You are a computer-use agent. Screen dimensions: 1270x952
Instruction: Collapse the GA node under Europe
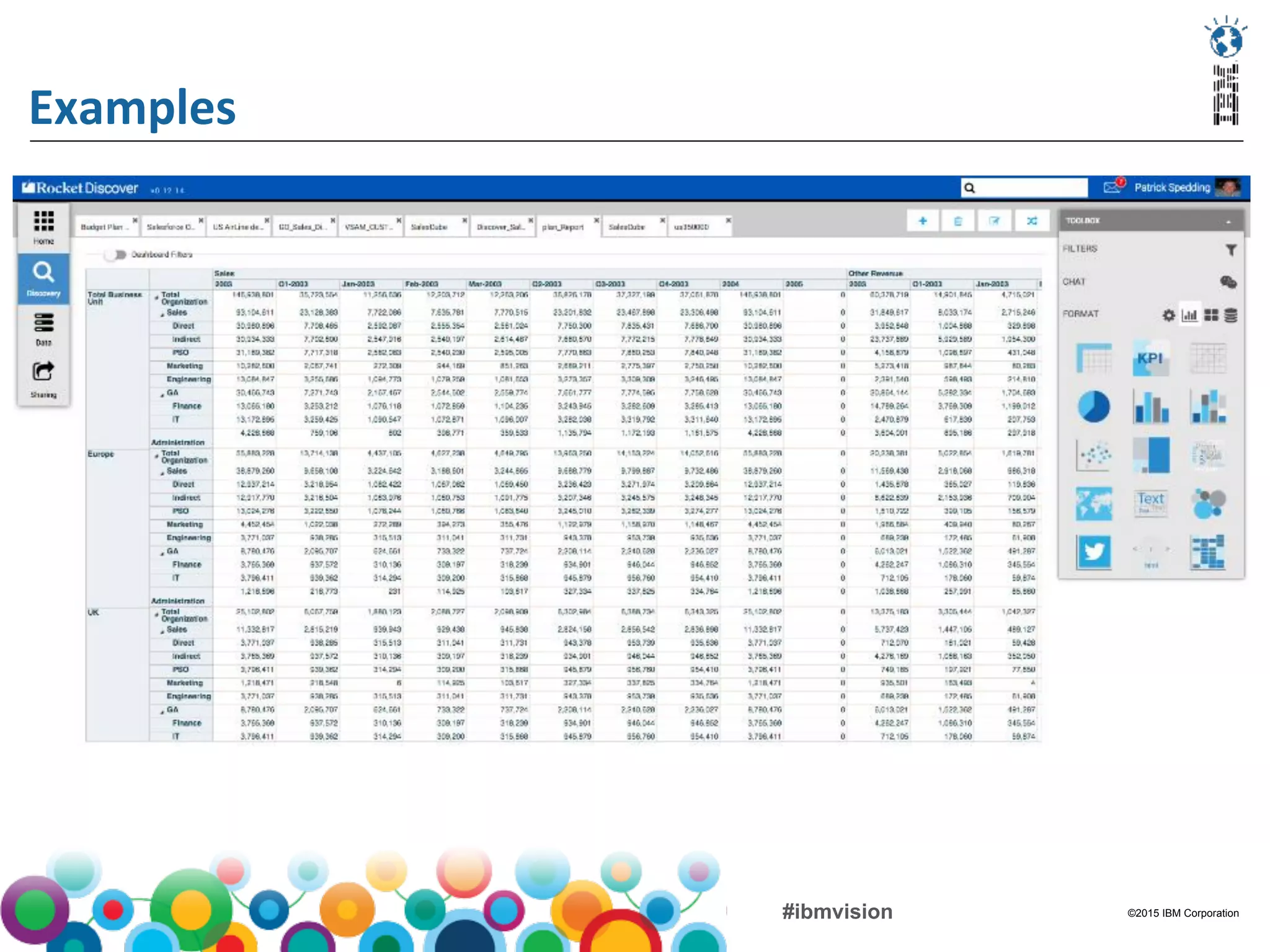click(163, 553)
